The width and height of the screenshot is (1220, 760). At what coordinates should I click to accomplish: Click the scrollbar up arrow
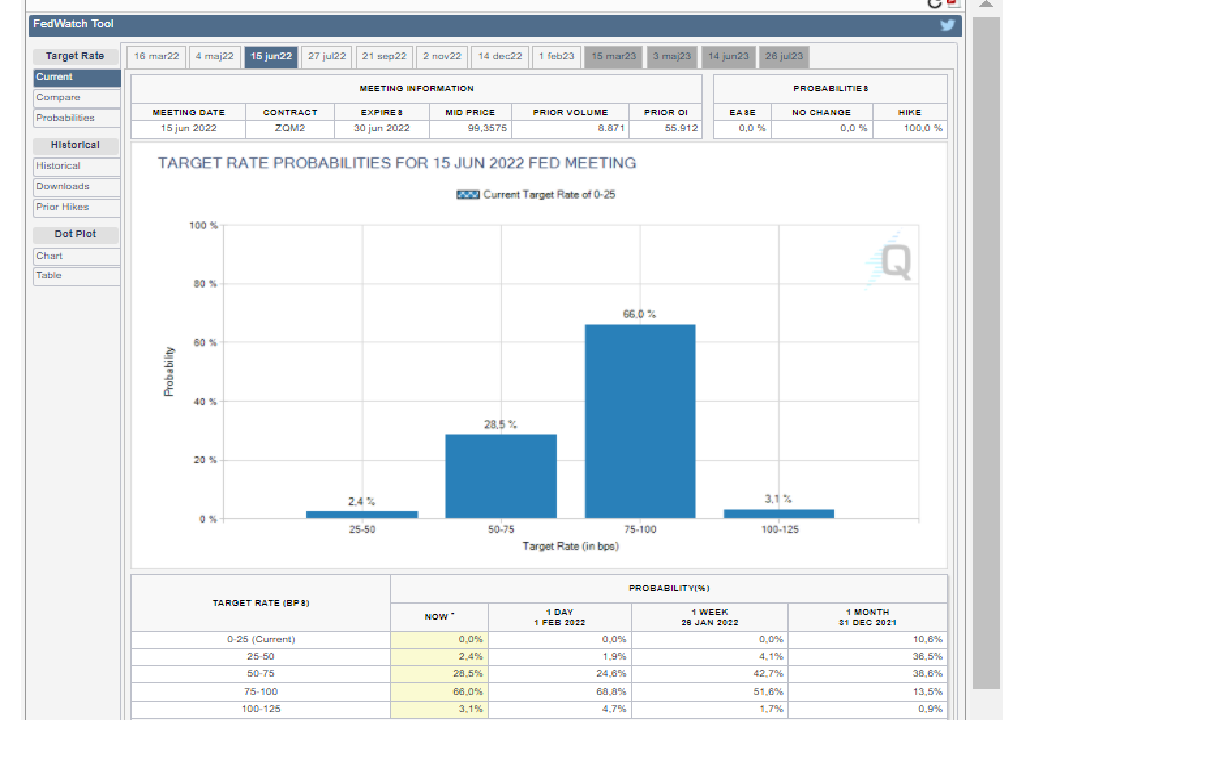[x=986, y=5]
